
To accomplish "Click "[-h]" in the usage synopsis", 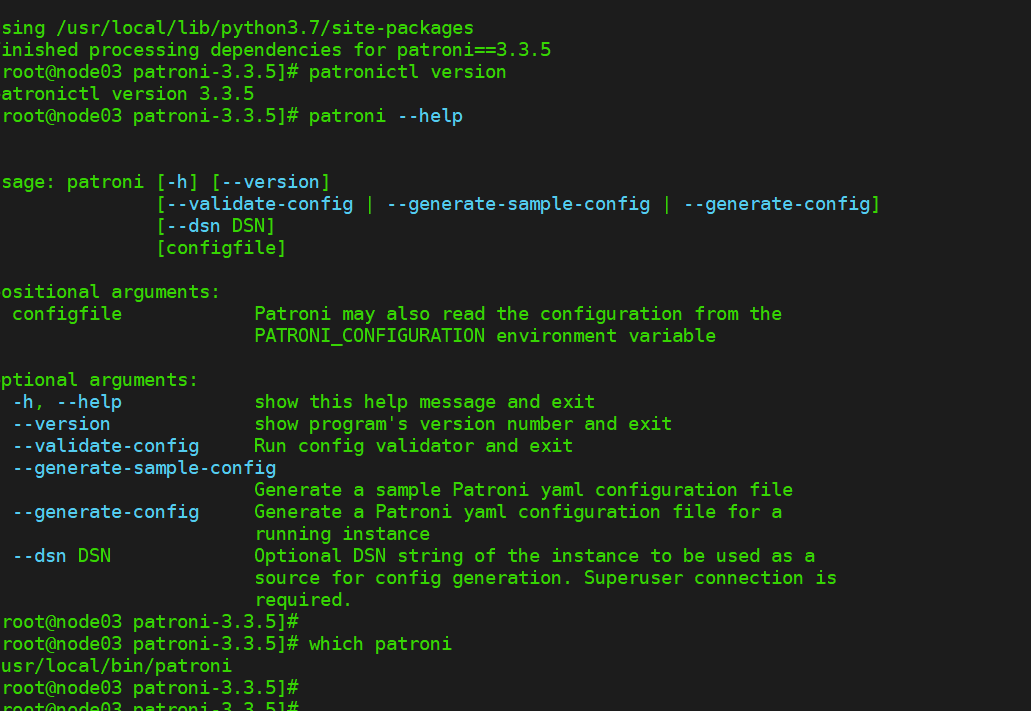I will click(x=178, y=182).
